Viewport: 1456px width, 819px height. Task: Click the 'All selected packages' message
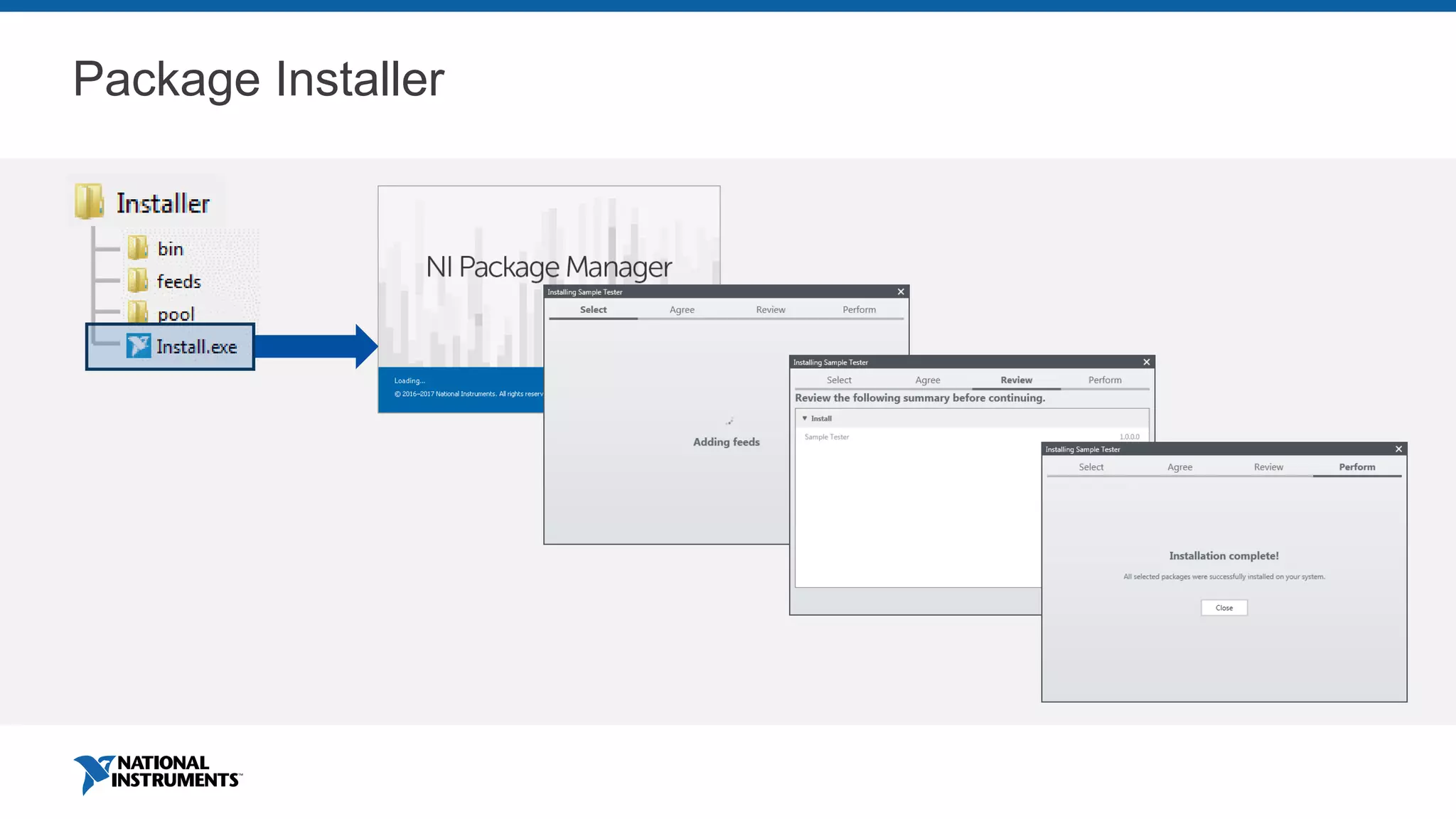coord(1224,577)
